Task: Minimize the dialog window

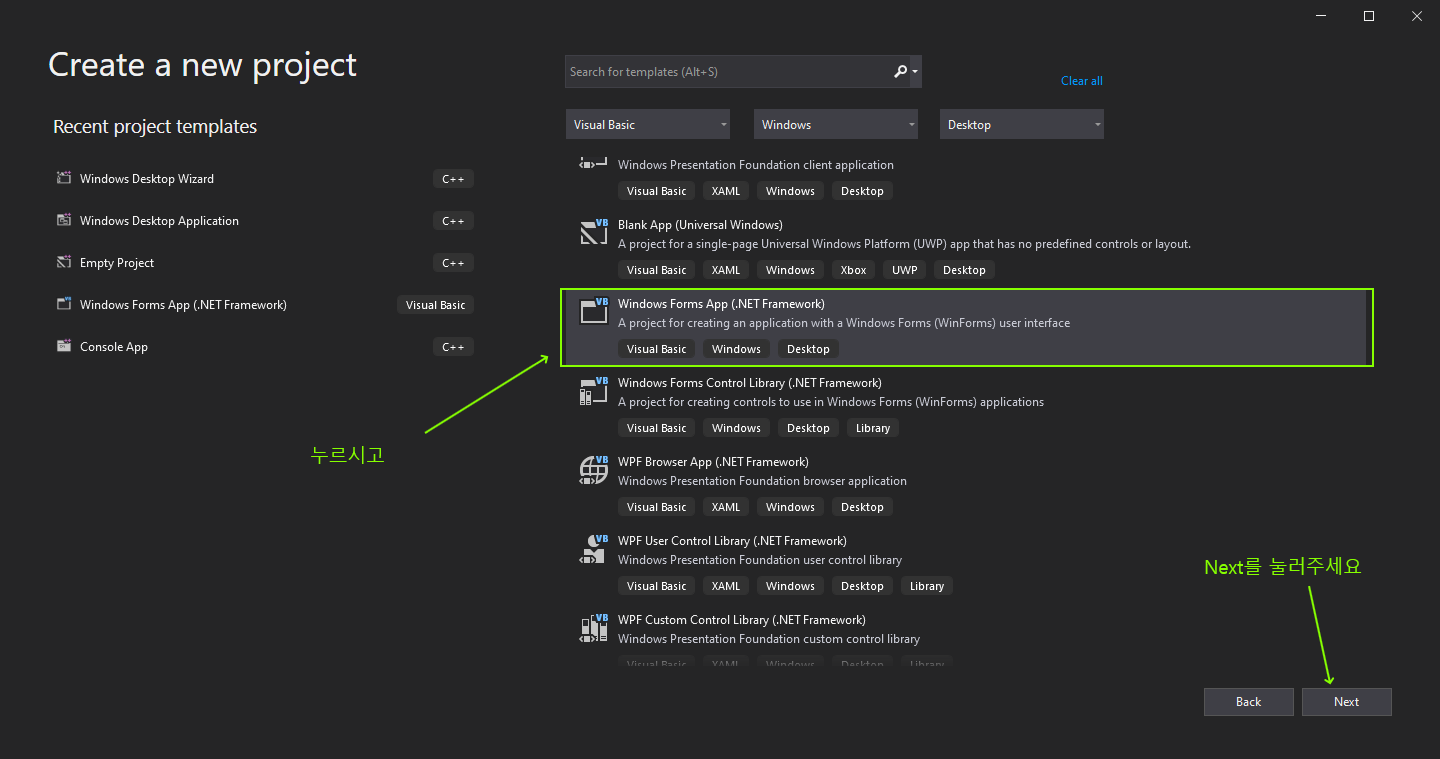Action: 1322,15
